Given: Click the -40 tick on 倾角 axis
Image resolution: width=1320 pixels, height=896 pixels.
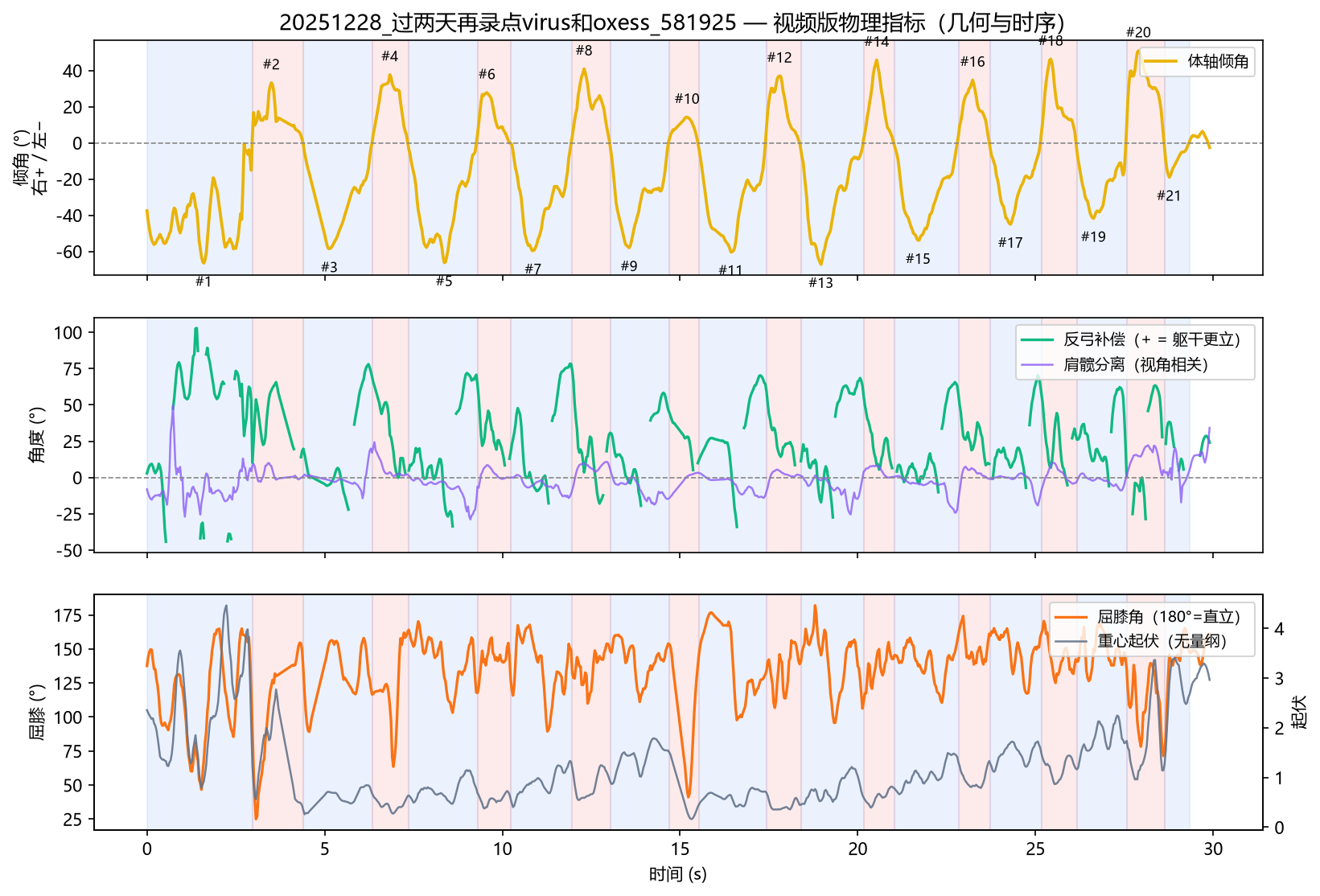Looking at the screenshot, I should pyautogui.click(x=69, y=216).
